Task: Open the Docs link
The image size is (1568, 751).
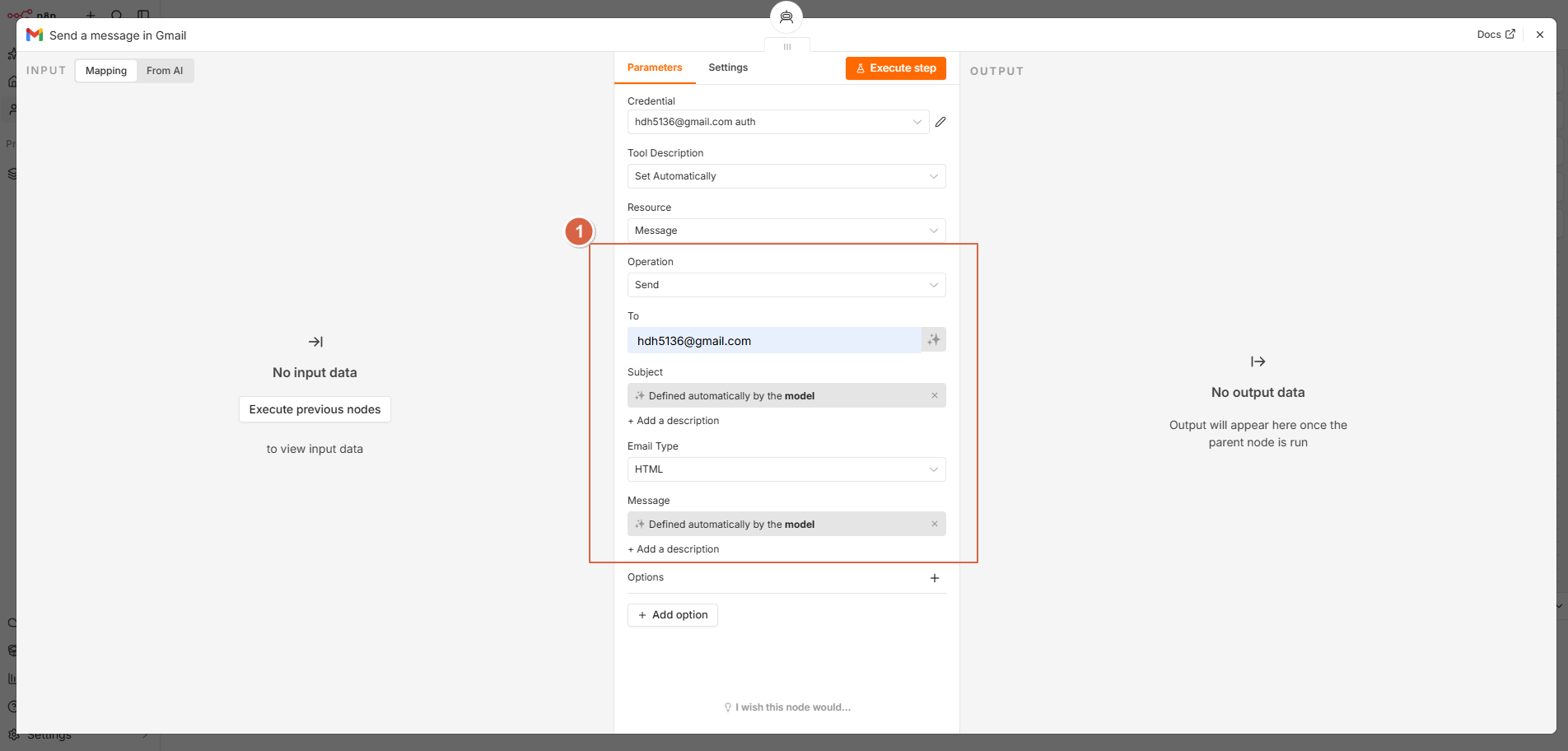Action: click(x=1496, y=35)
